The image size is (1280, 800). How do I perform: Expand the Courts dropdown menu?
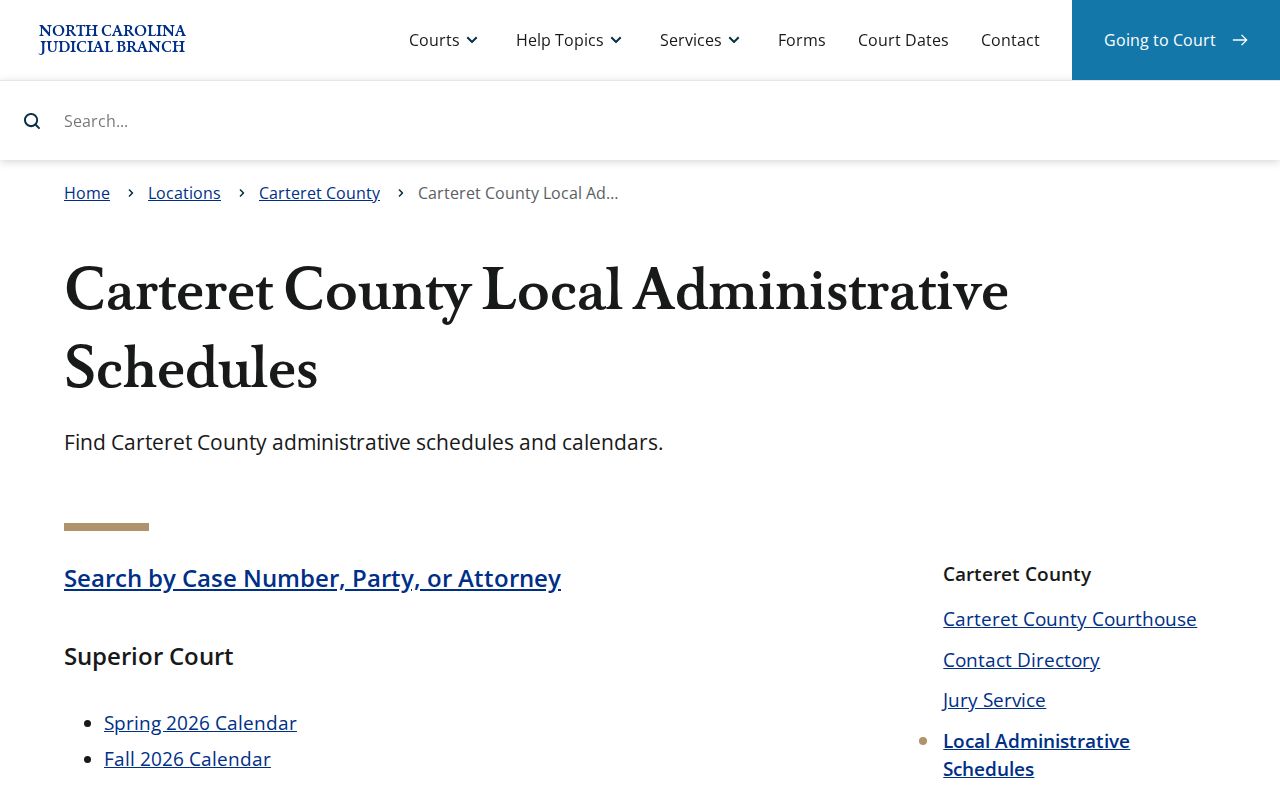click(x=444, y=40)
